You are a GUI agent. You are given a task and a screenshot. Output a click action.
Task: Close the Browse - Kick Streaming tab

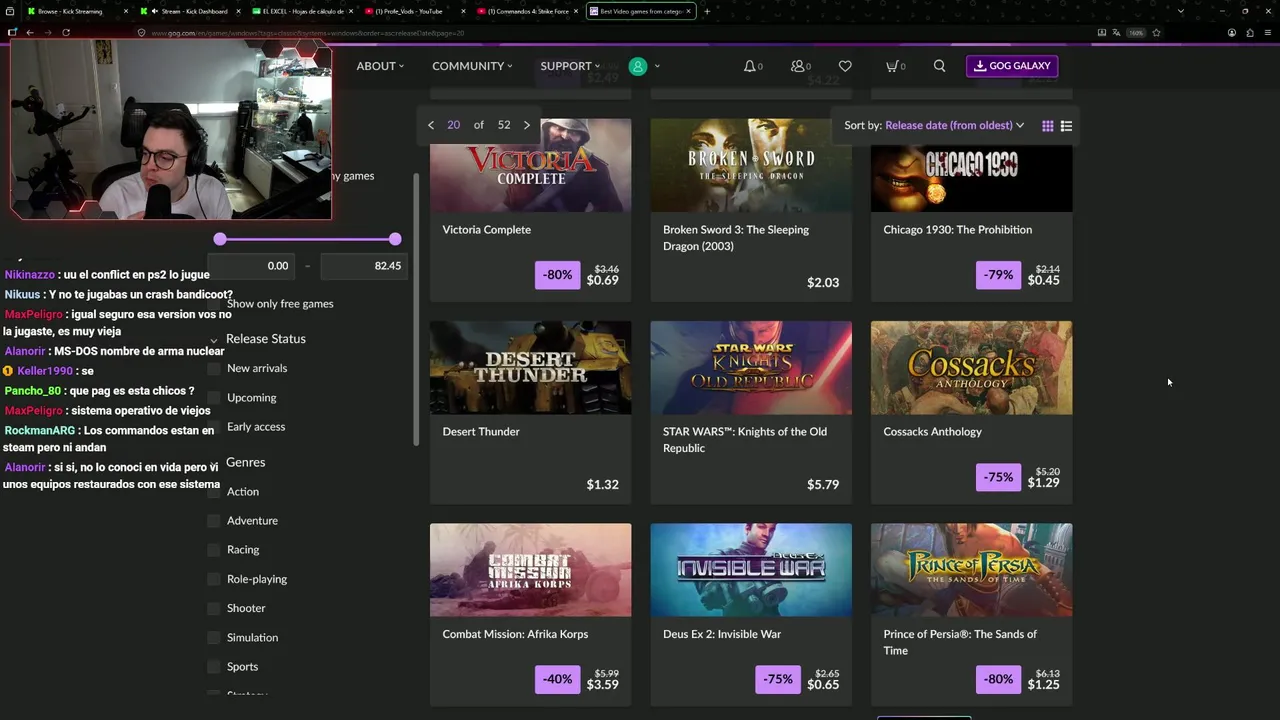[x=126, y=11]
